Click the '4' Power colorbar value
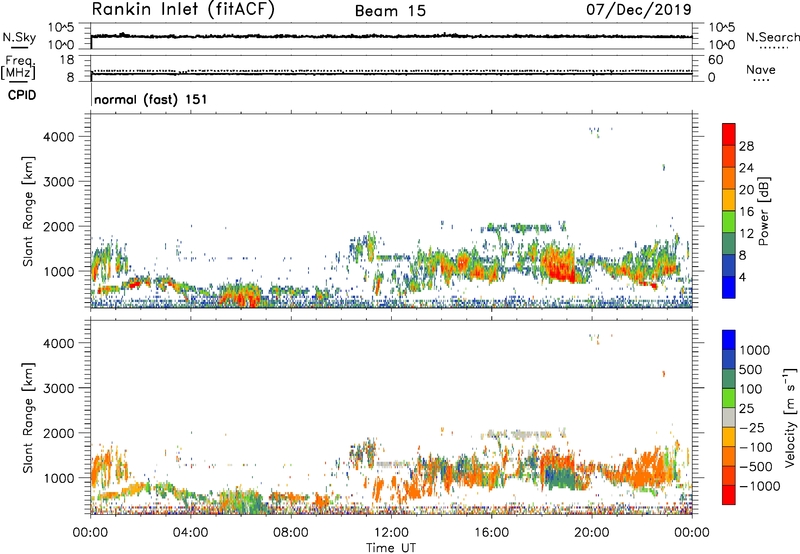This screenshot has width=800, height=554. [x=742, y=278]
